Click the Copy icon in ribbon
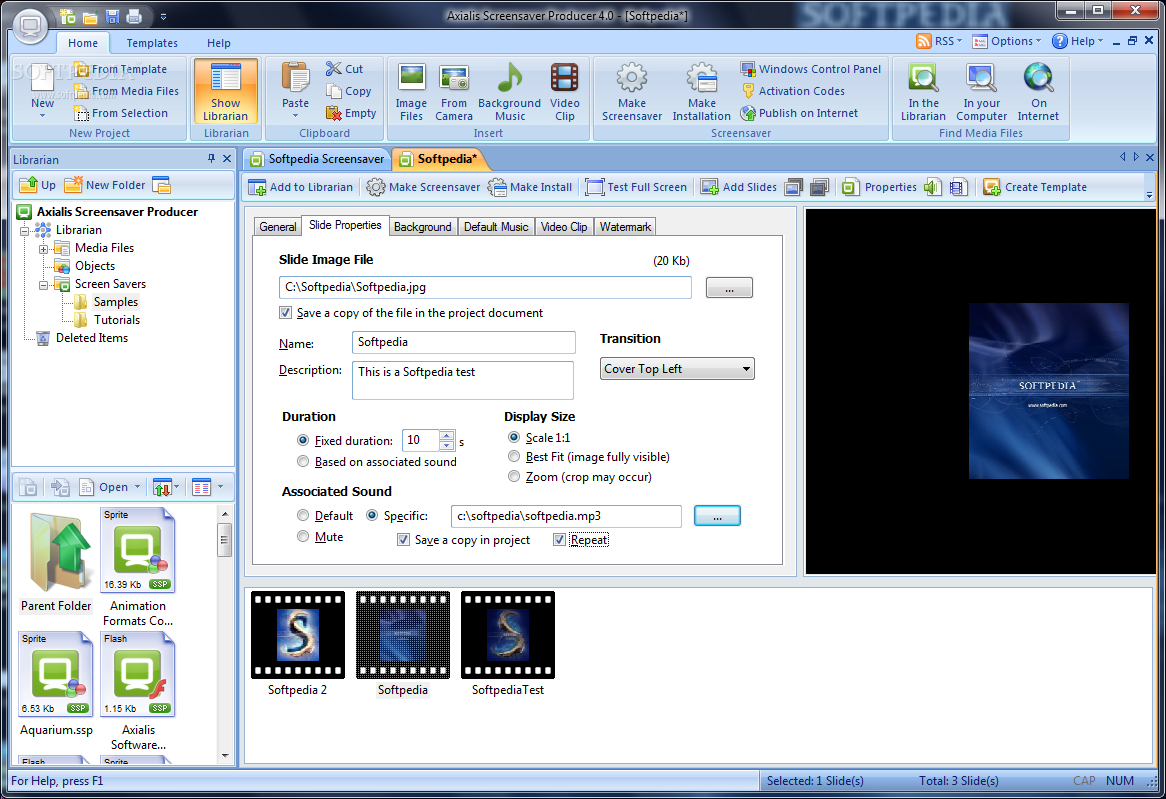The width and height of the screenshot is (1166, 799). [334, 91]
